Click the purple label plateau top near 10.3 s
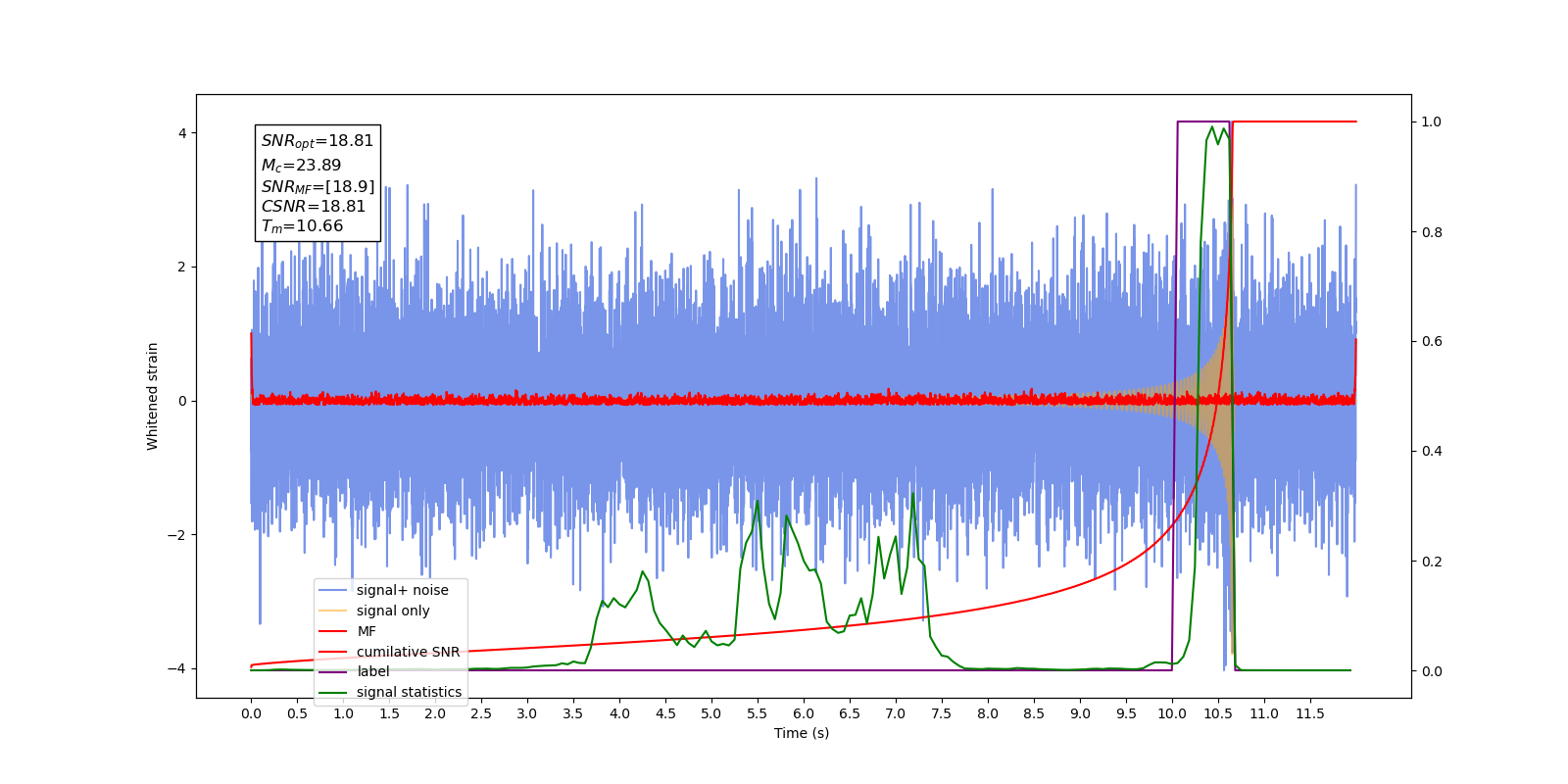This screenshot has width=1568, height=784. point(1203,122)
